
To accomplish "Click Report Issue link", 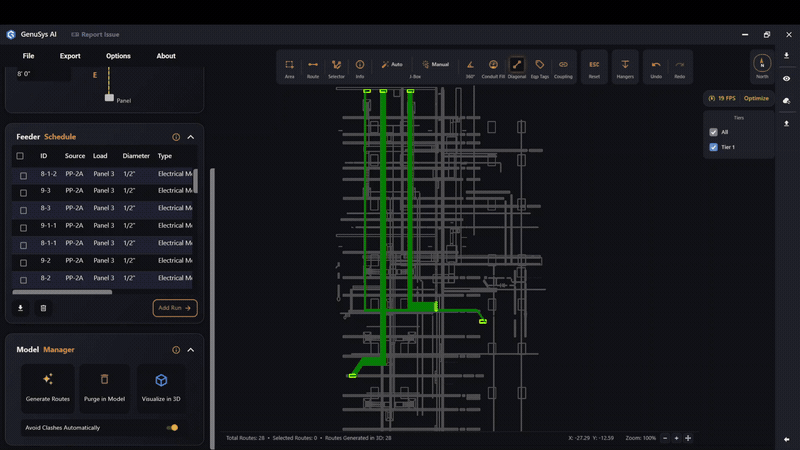I will [95, 35].
